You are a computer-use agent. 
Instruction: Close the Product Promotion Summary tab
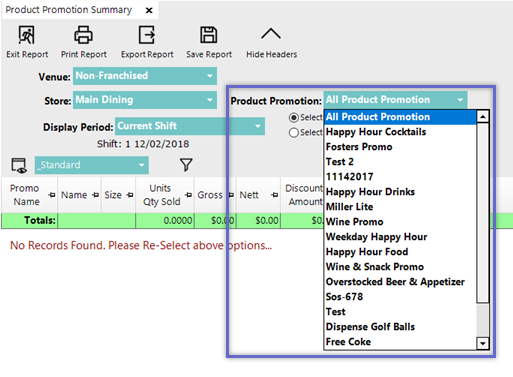click(149, 10)
